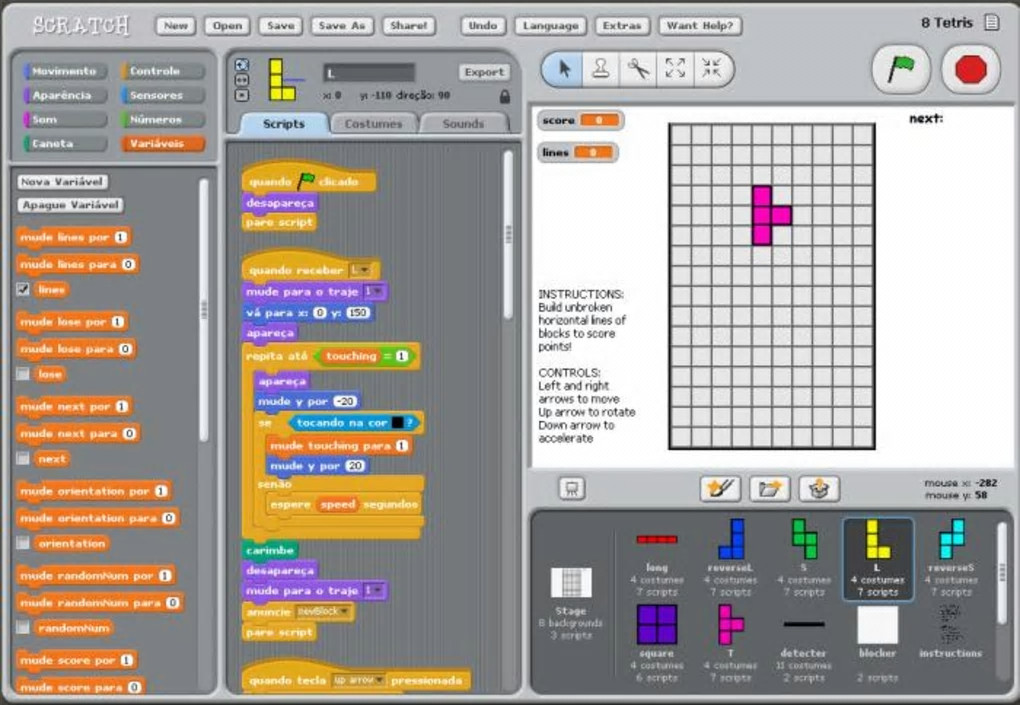Set rotation style to don't rotate

[241, 95]
